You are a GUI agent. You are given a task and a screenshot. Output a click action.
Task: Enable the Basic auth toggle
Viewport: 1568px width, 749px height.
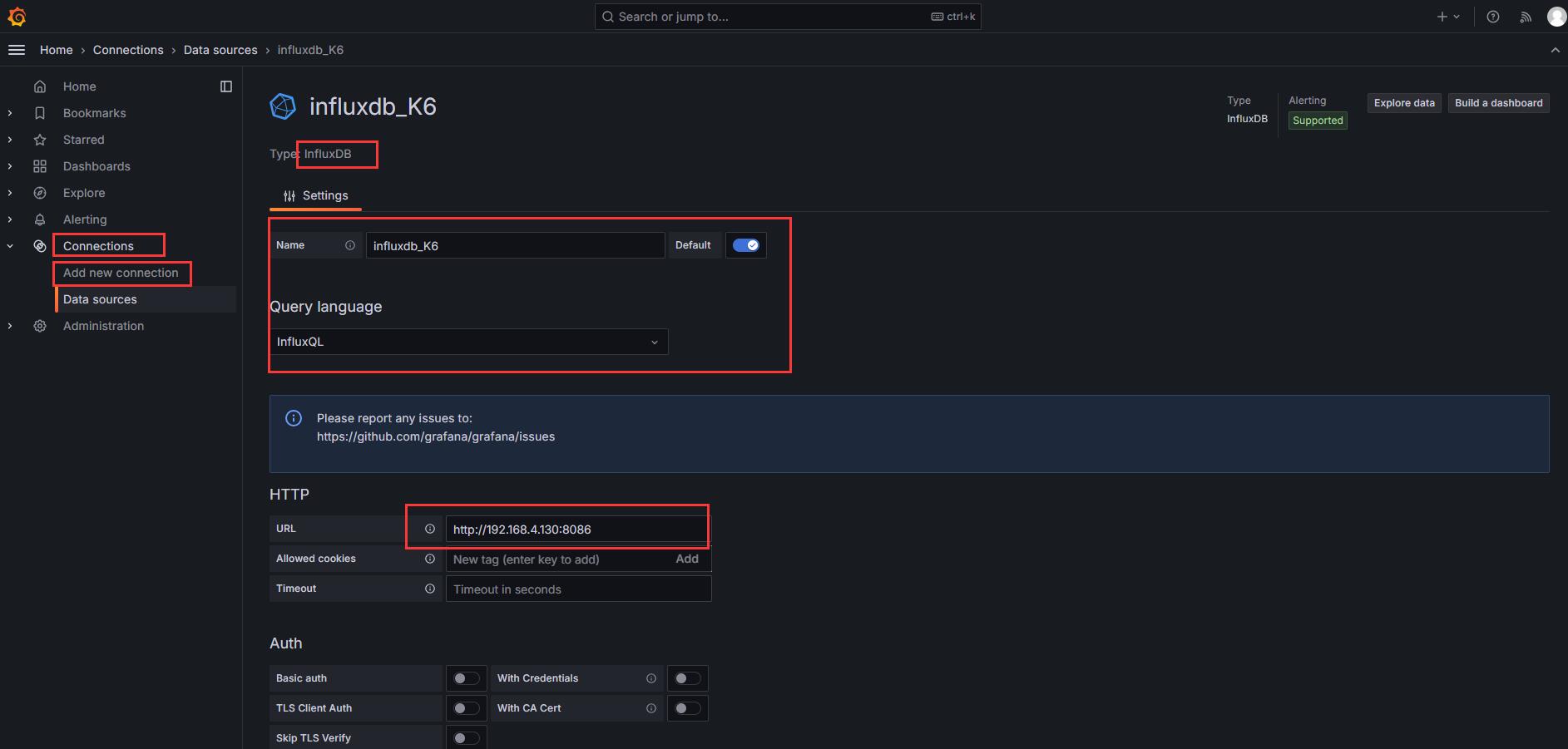coord(466,678)
